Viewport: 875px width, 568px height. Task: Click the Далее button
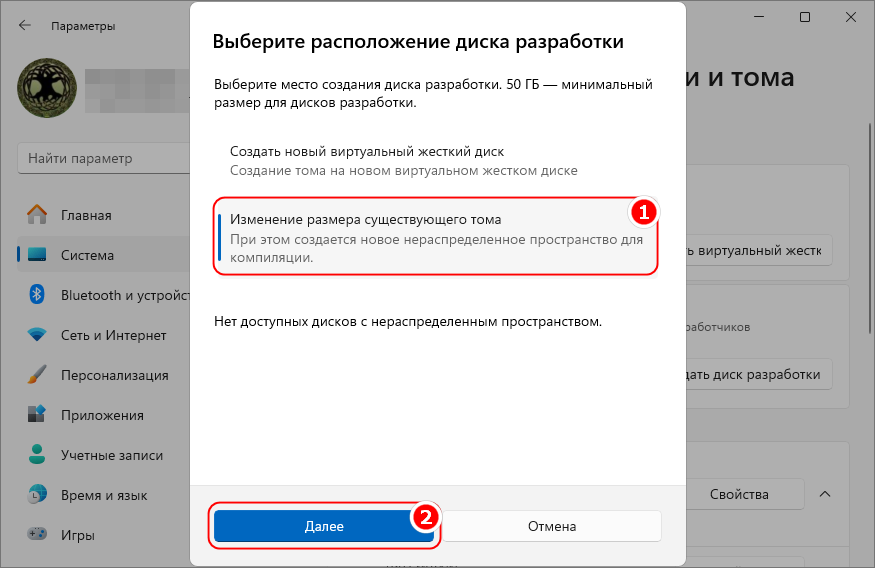coord(324,526)
